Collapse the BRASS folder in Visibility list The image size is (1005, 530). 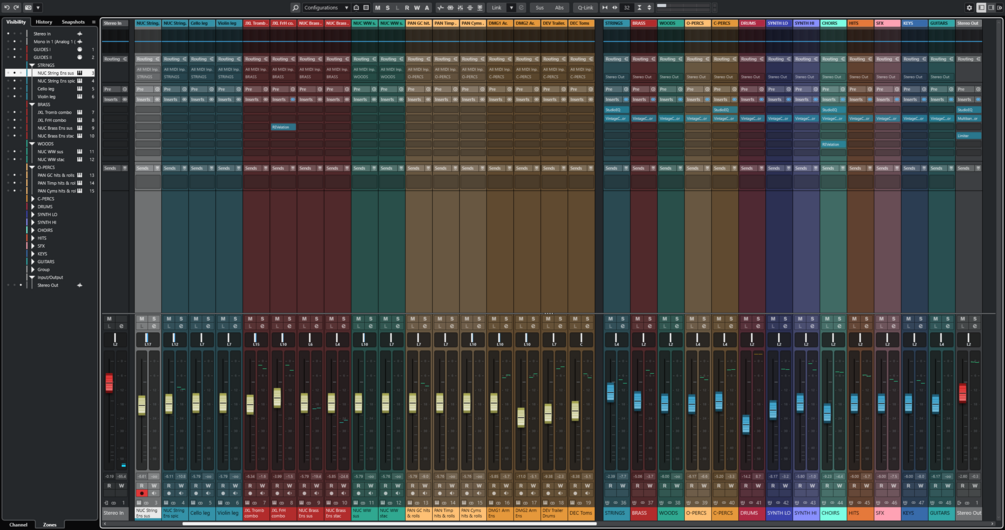31,104
